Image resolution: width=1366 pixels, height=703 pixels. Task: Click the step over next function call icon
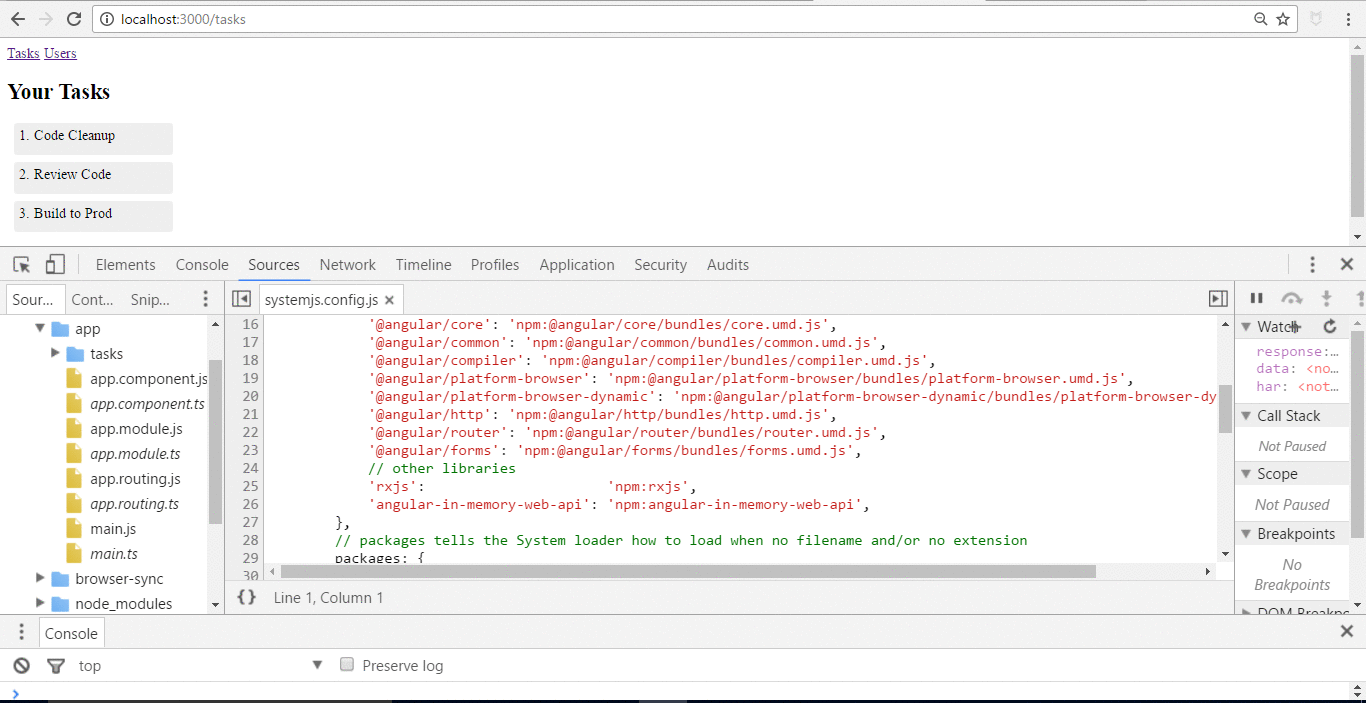coord(1292,297)
